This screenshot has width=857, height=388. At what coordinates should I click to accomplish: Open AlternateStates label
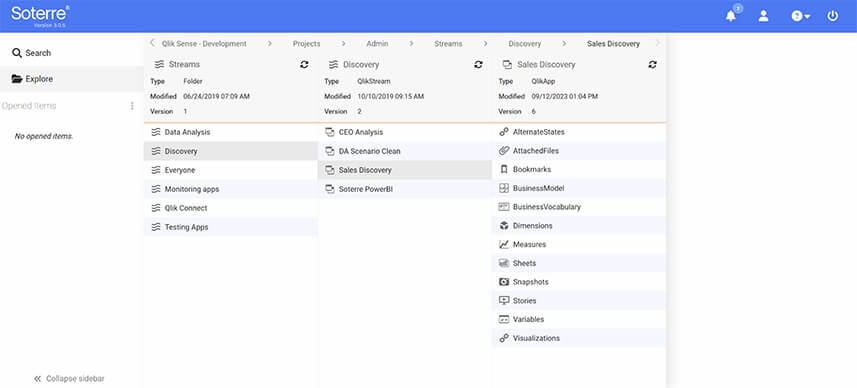[x=538, y=132]
